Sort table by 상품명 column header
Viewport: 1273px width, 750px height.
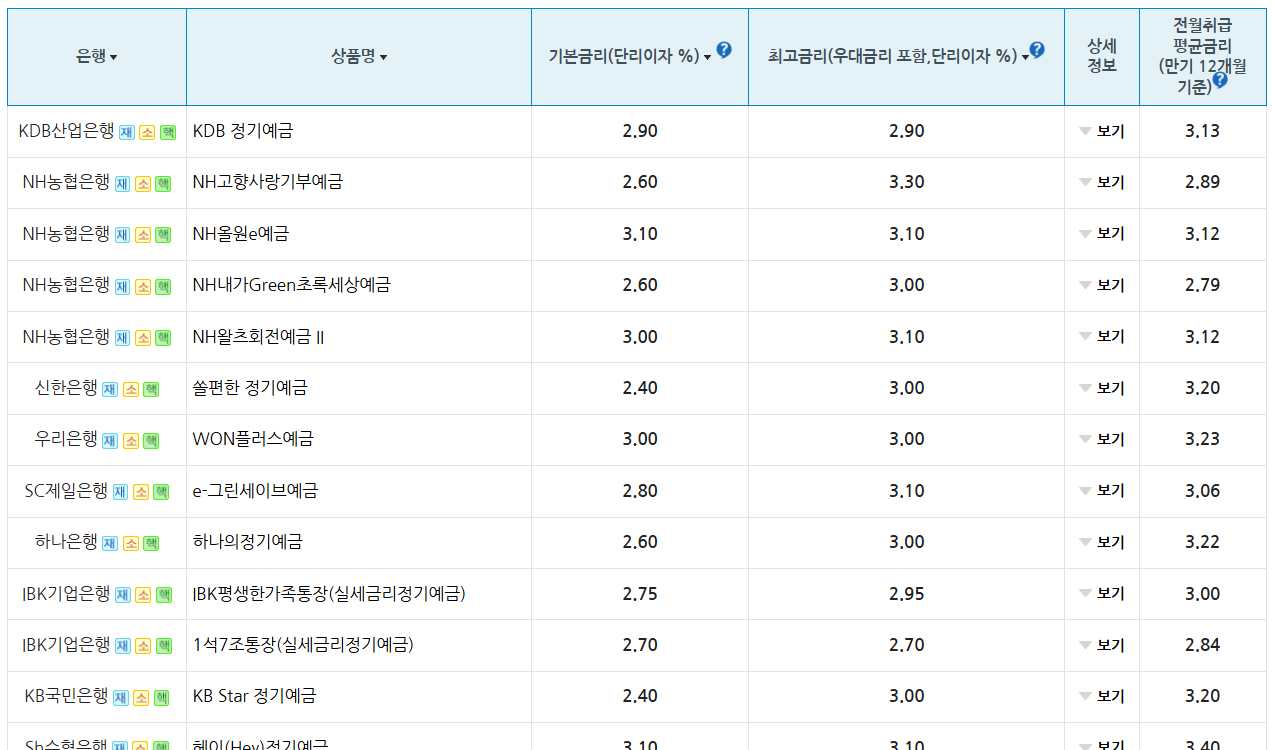pos(359,57)
